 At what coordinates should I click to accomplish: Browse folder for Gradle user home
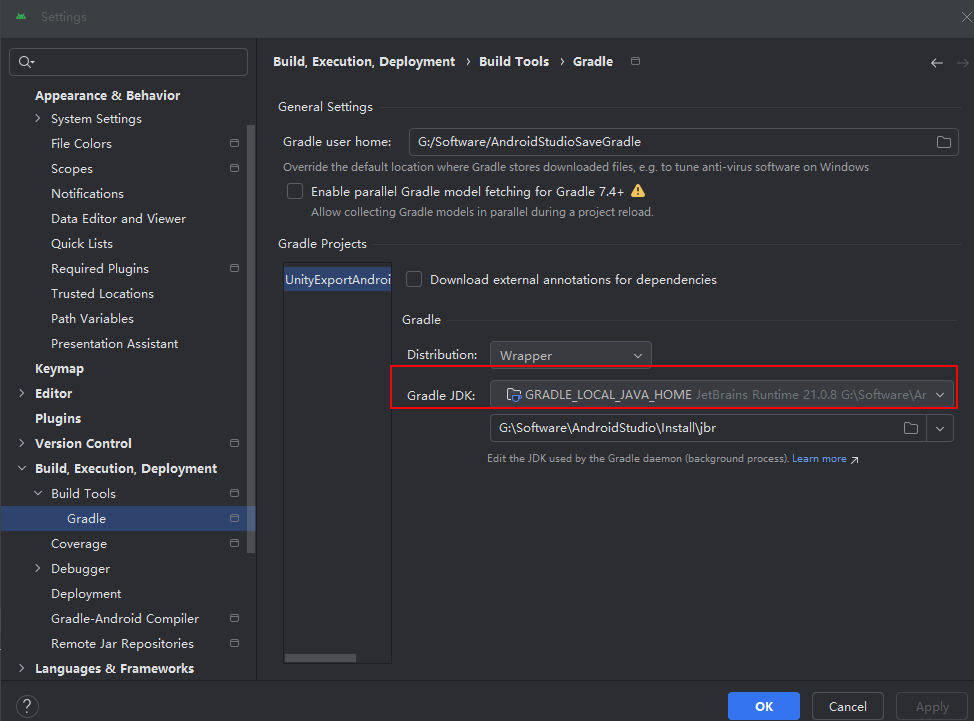[x=944, y=142]
